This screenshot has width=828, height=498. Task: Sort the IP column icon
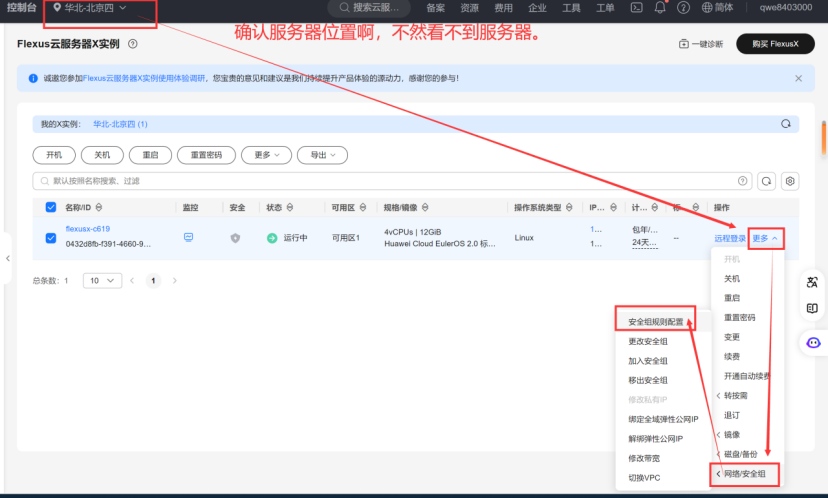click(613, 208)
